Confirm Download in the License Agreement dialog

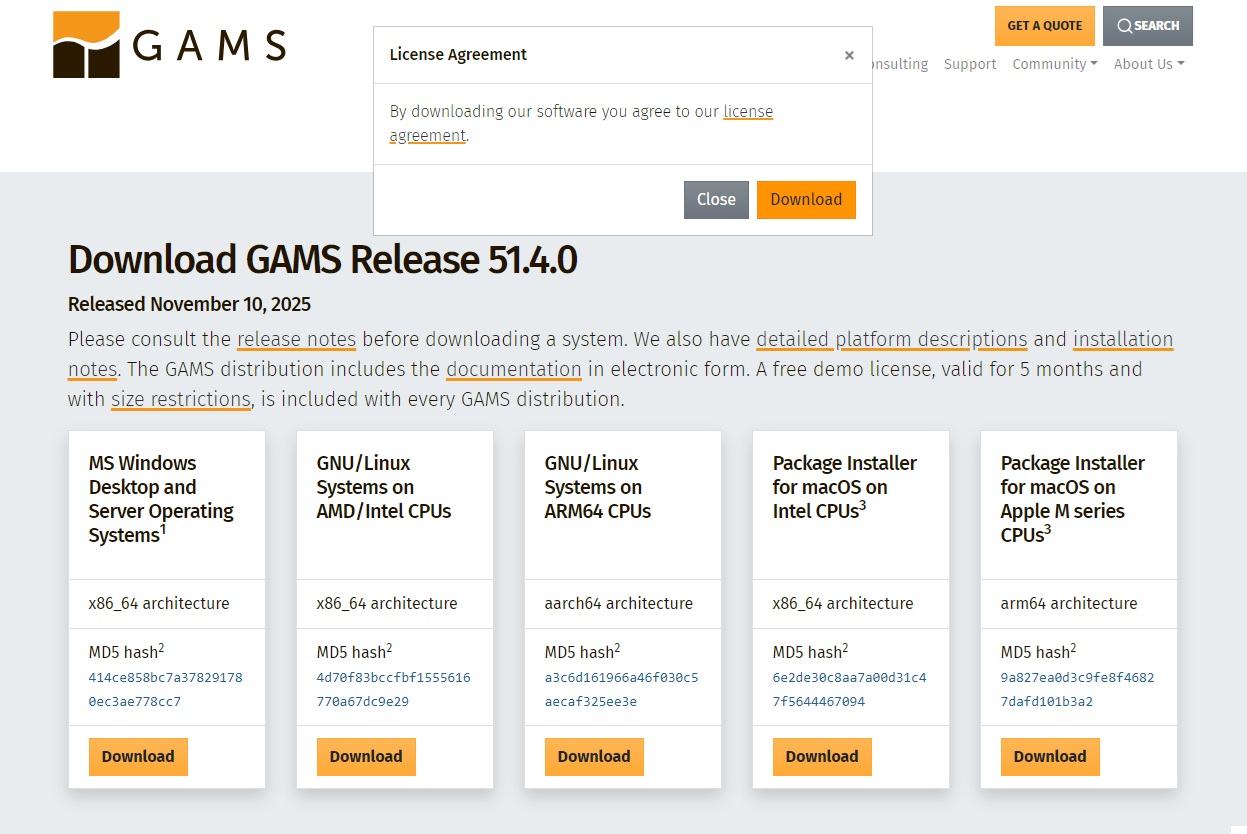806,199
